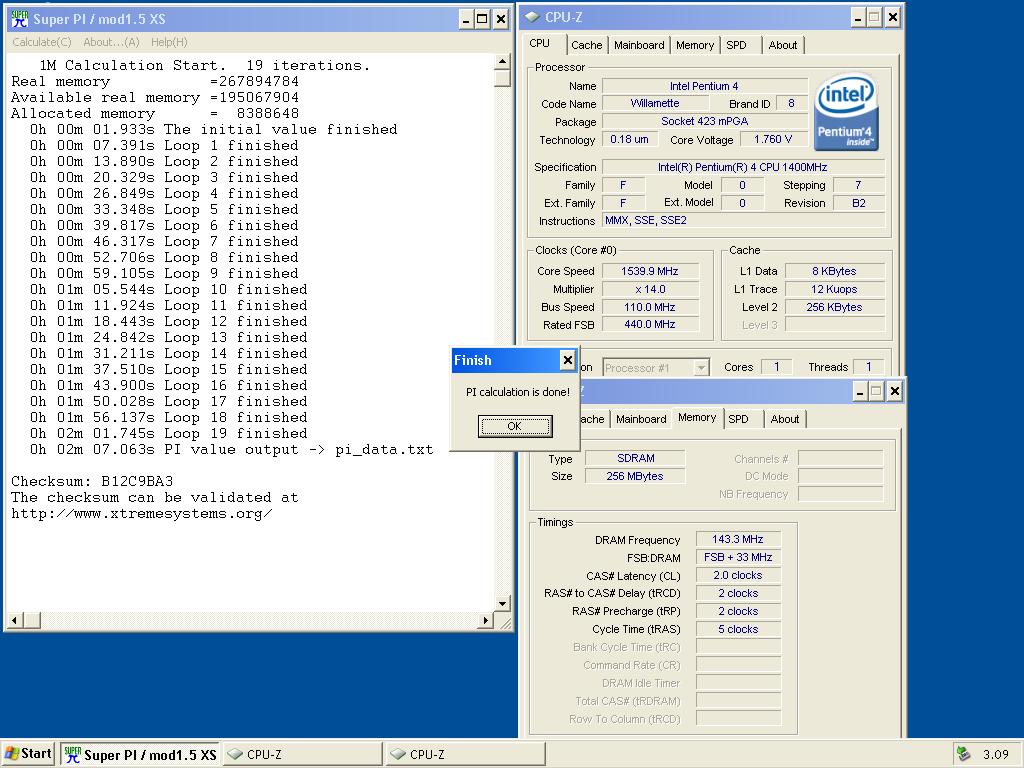Click the DRAM Frequency 143.3 MHz field
Viewport: 1024px width, 768px height.
[x=738, y=539]
